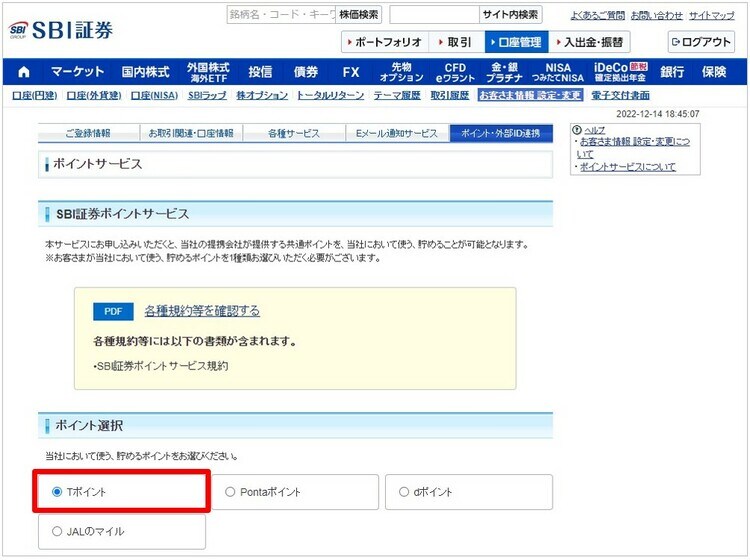The image size is (750, 560).
Task: Click the 株価検索 button
Action: pos(359,15)
